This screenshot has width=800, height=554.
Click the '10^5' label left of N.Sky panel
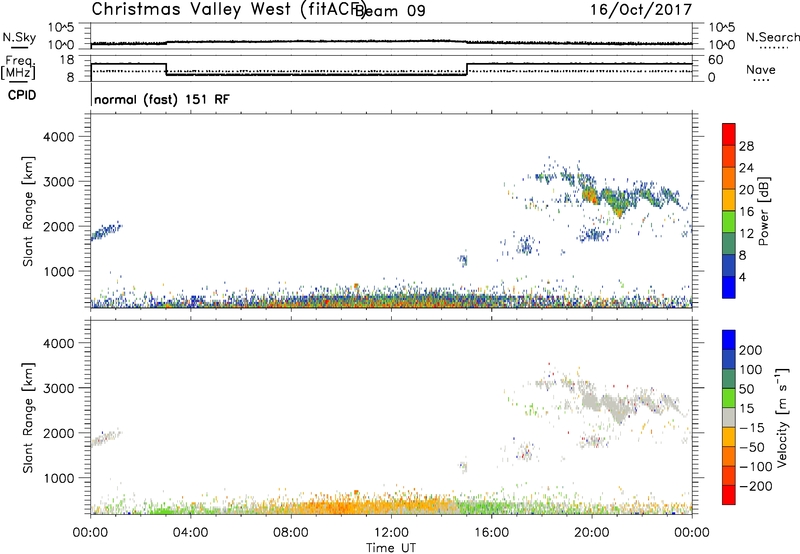pyautogui.click(x=61, y=27)
